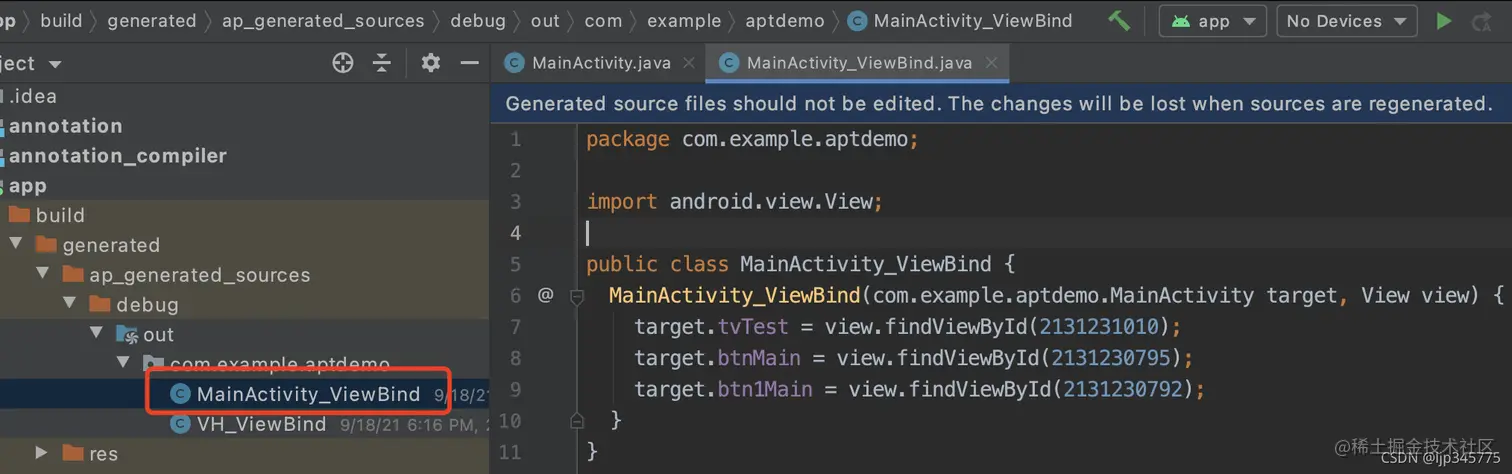This screenshot has height=474, width=1512.
Task: Click the build breadcrumb
Action: point(61,20)
